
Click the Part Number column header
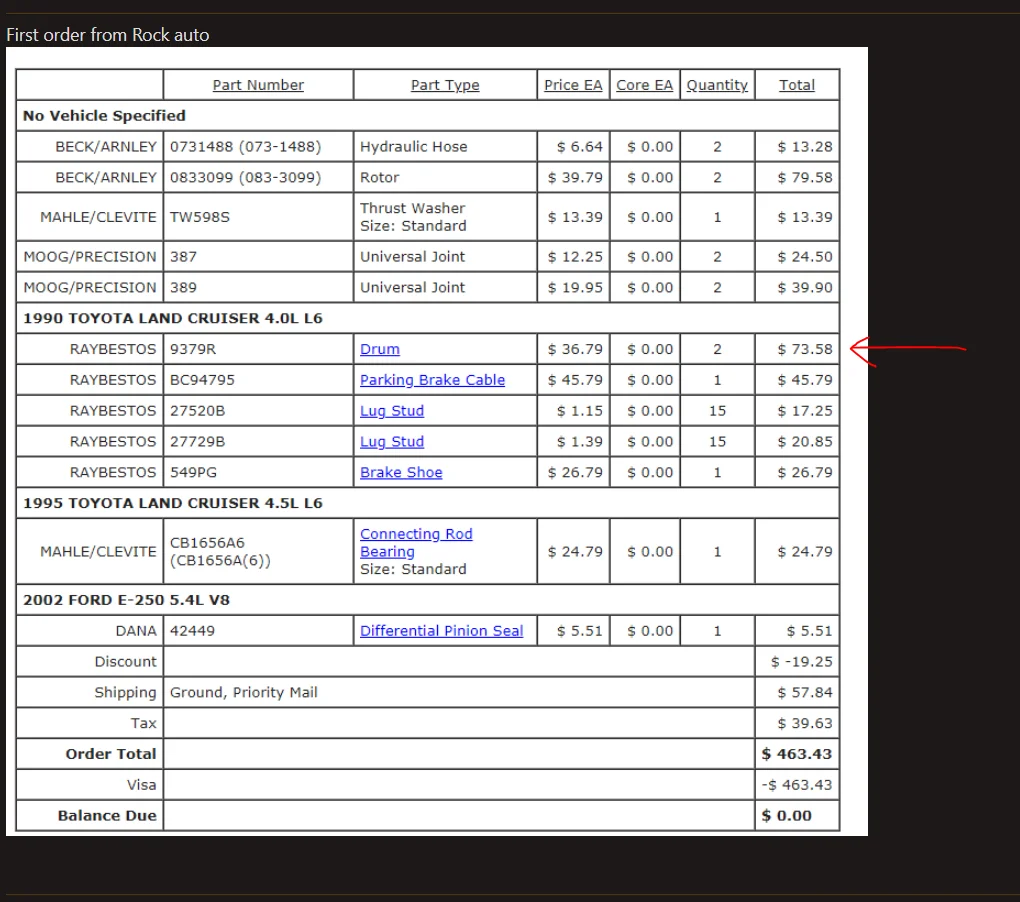pyautogui.click(x=258, y=85)
